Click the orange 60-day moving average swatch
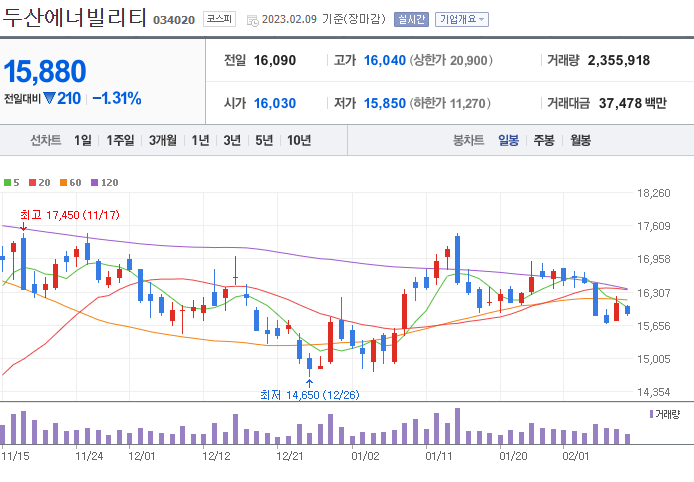 point(63,182)
